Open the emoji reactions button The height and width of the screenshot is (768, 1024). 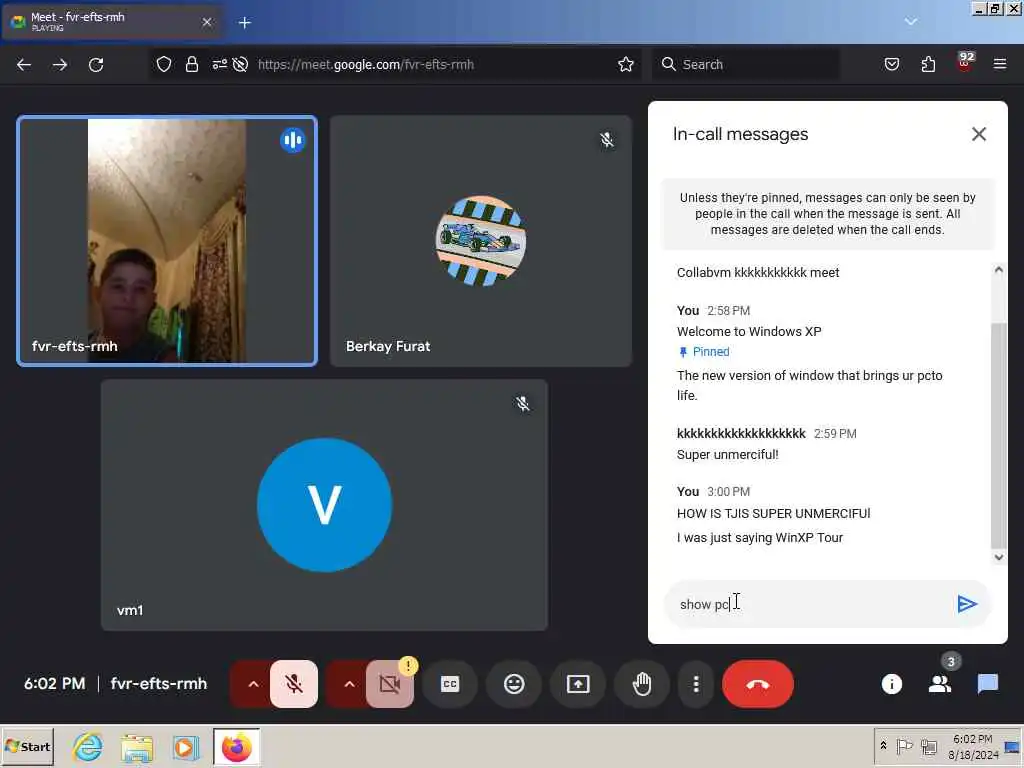(x=514, y=684)
